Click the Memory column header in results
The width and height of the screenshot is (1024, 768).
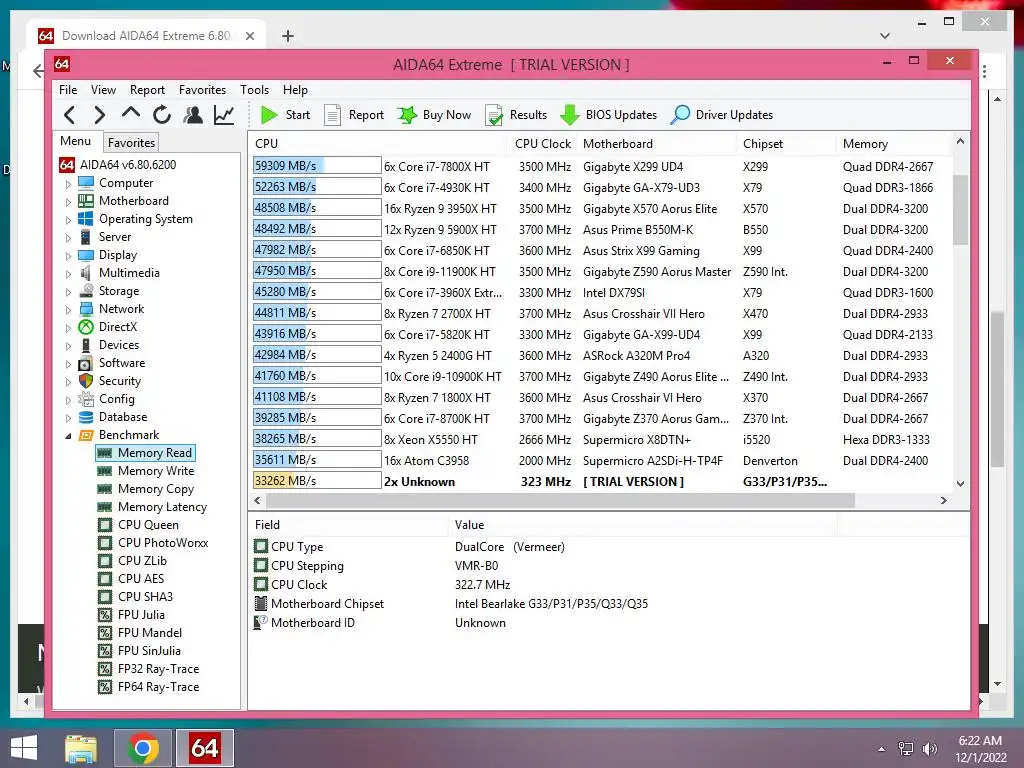(x=894, y=144)
